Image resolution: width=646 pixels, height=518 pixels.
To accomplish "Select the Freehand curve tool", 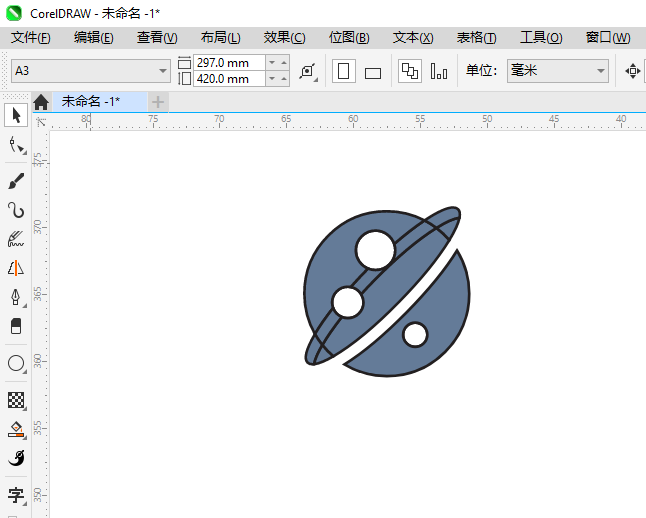I will (16, 210).
